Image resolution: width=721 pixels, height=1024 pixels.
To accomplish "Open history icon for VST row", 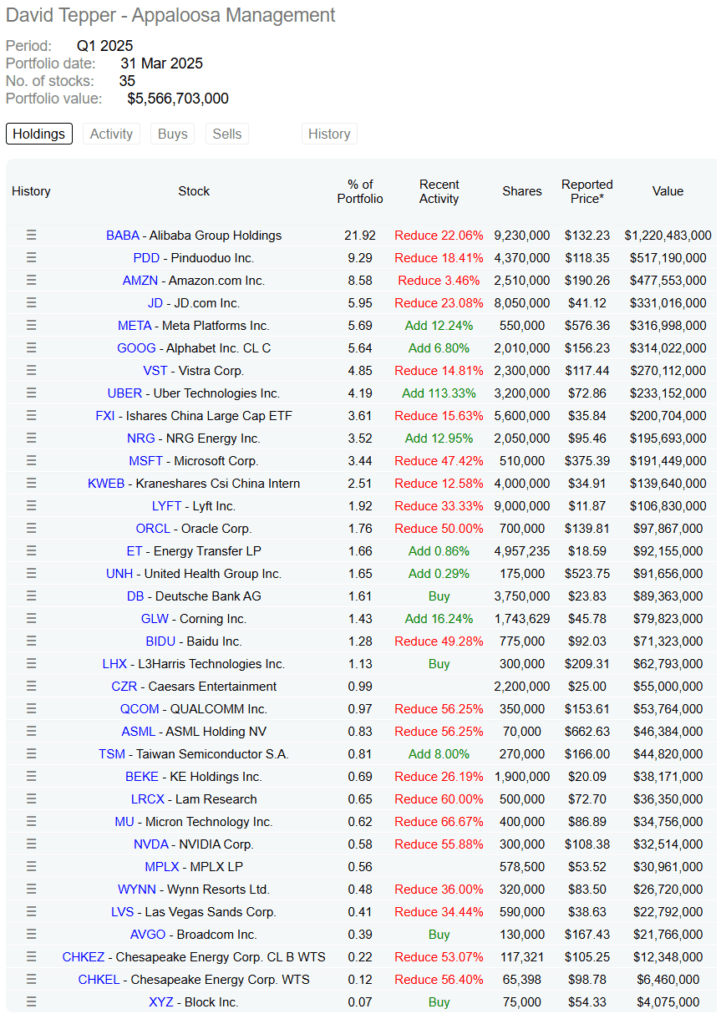I will (31, 370).
